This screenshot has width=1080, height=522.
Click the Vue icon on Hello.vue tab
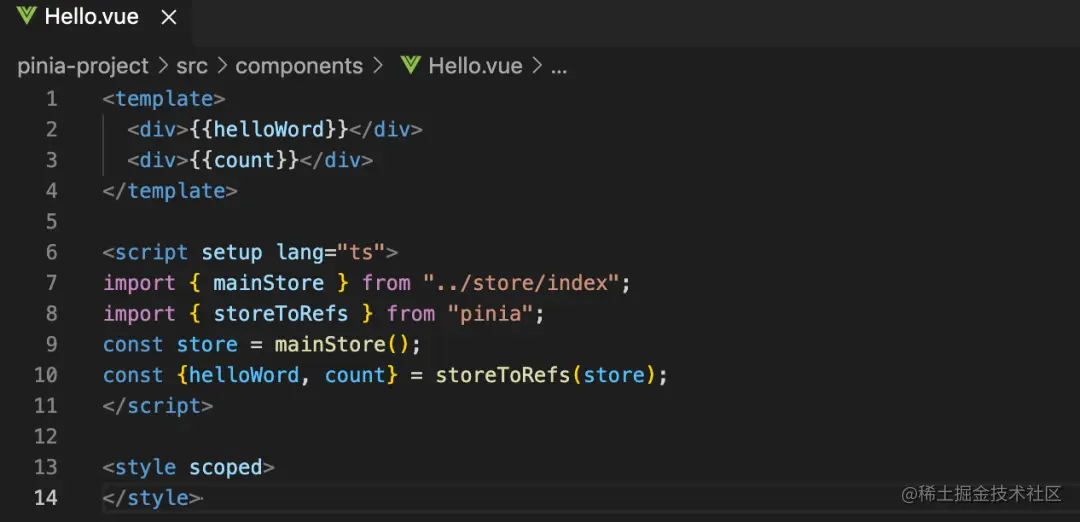click(x=27, y=17)
